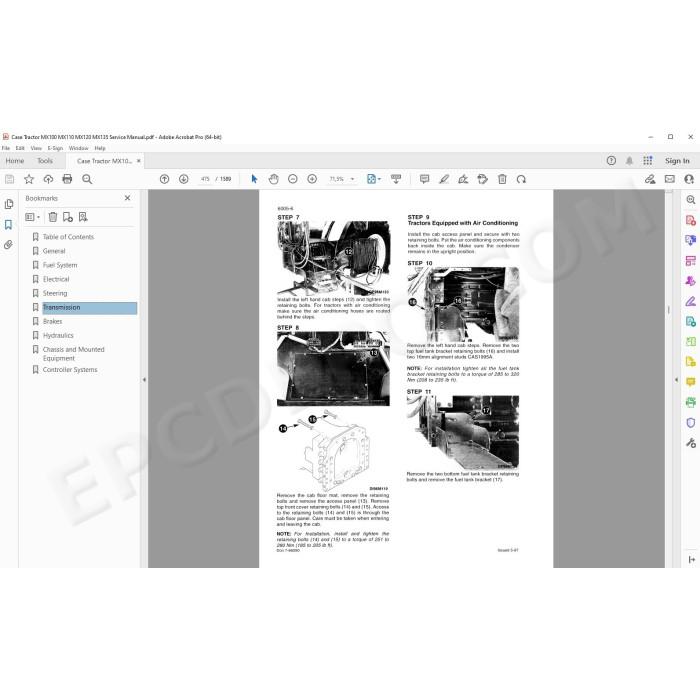Open the fit page options
This screenshot has height=700, width=700.
coord(374,179)
